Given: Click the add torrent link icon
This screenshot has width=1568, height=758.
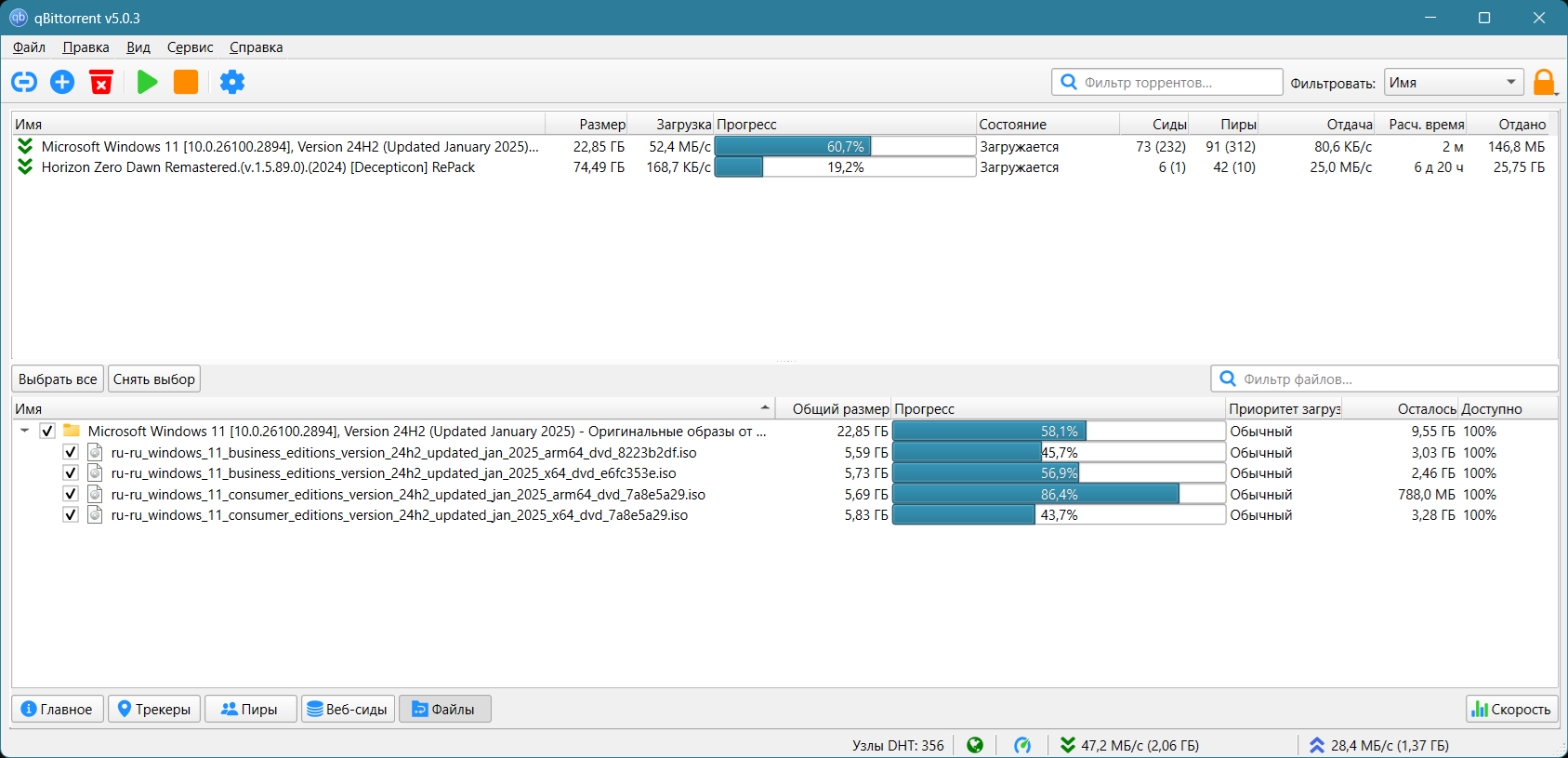Looking at the screenshot, I should [24, 82].
